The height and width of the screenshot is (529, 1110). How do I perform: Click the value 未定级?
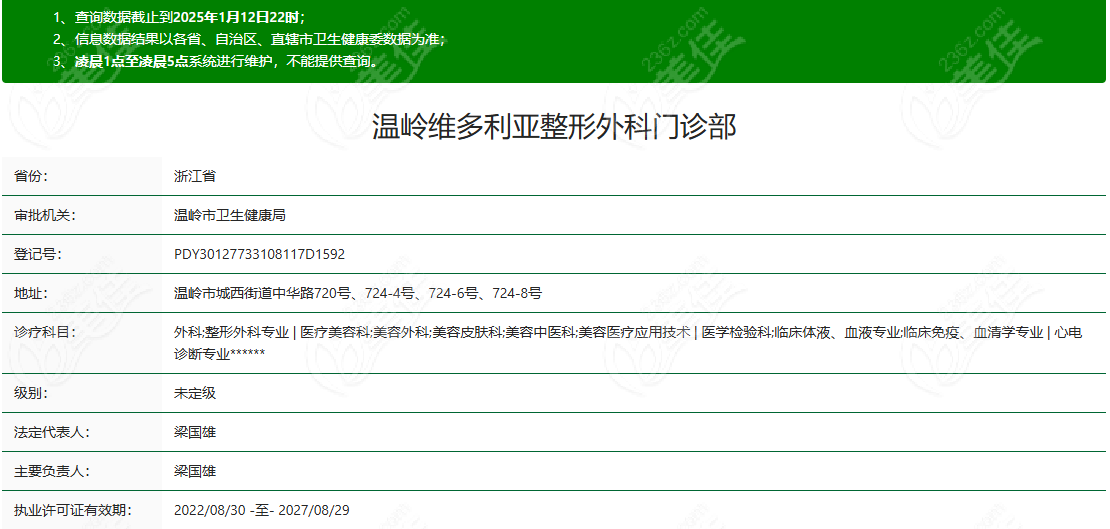coord(195,392)
